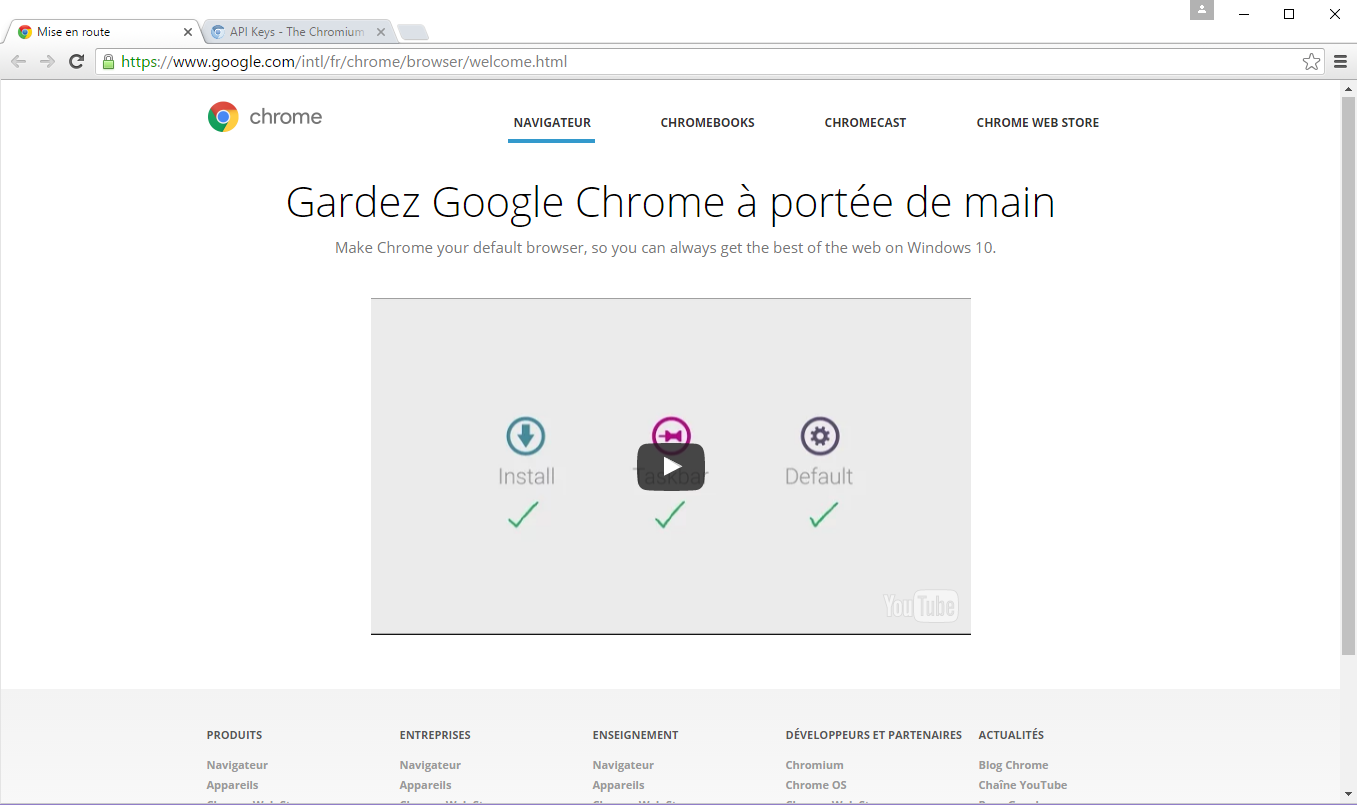Visit the Blog Chrome link

pyautogui.click(x=1013, y=764)
